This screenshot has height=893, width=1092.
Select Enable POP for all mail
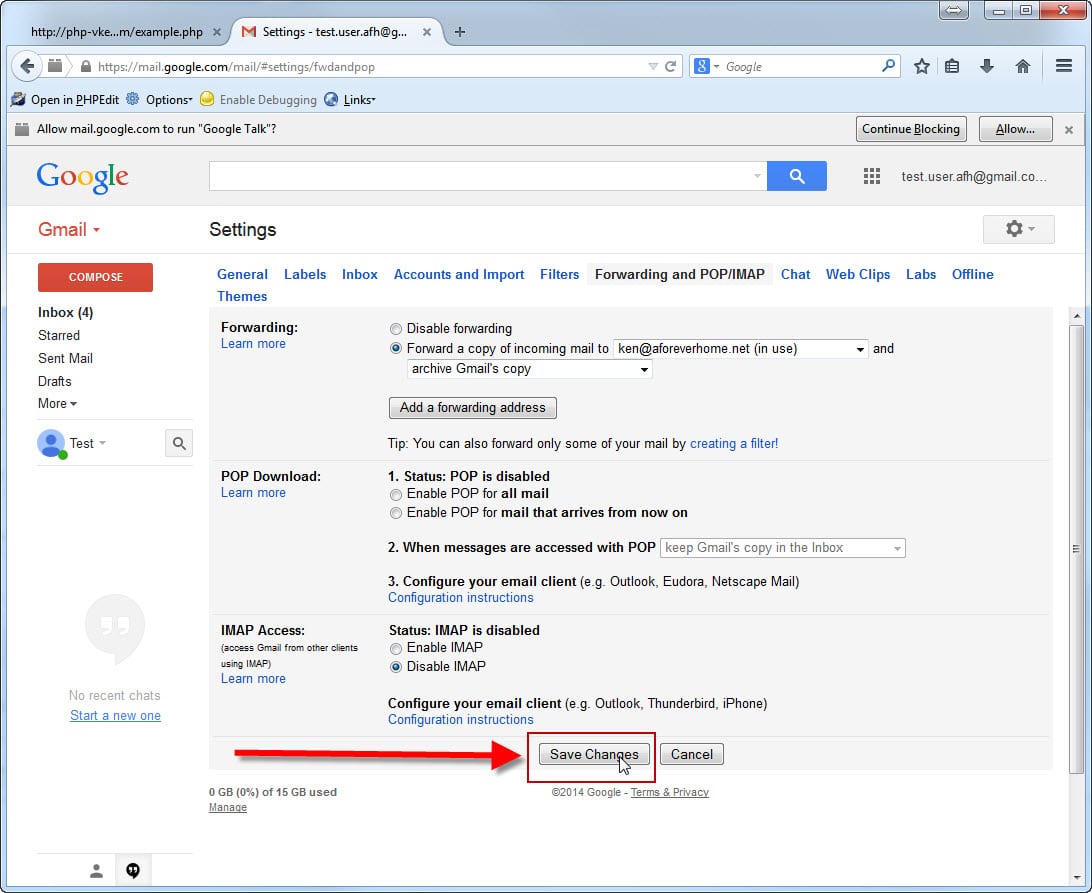click(x=397, y=494)
